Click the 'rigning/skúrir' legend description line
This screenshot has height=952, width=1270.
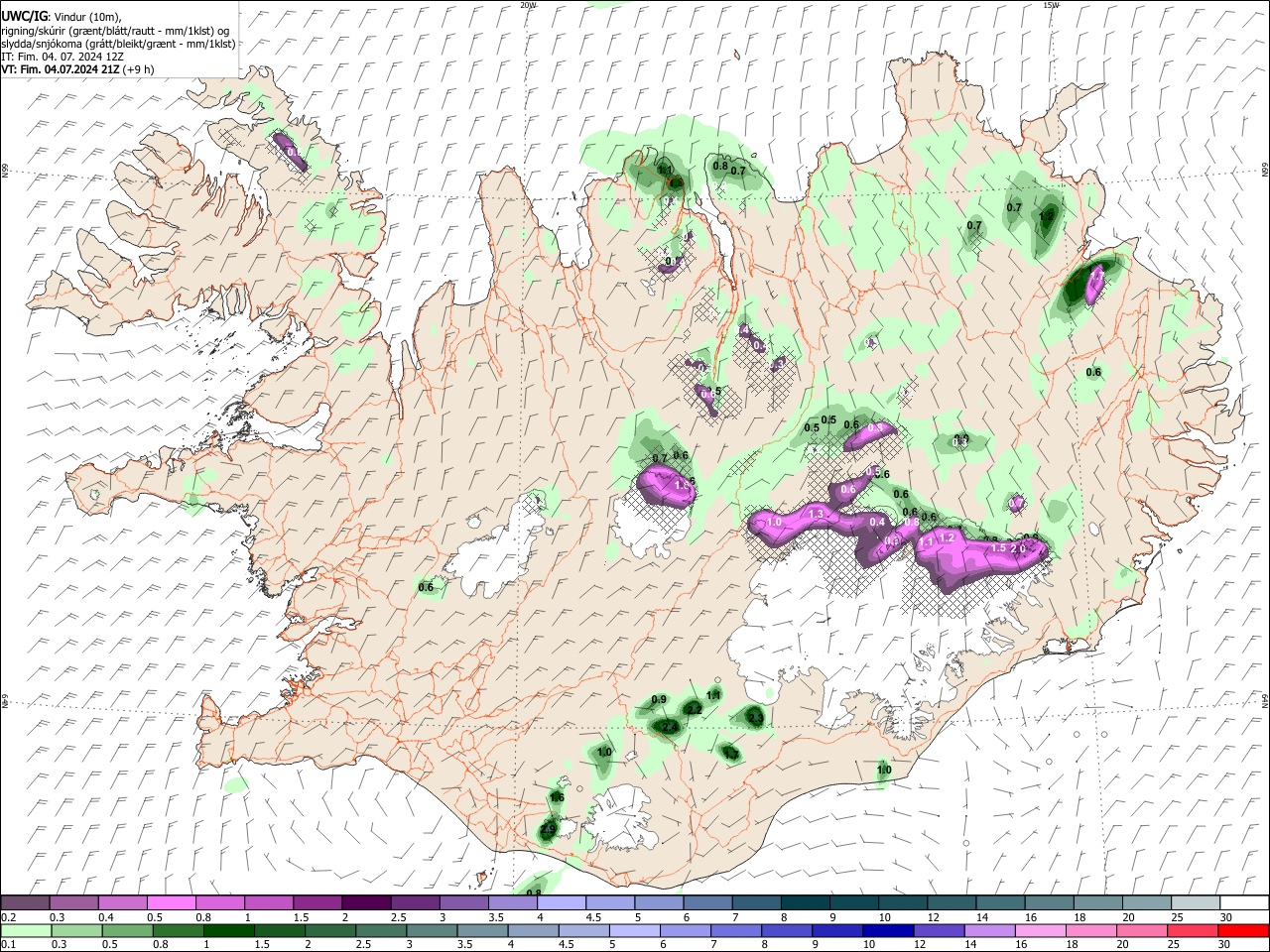pyautogui.click(x=115, y=31)
